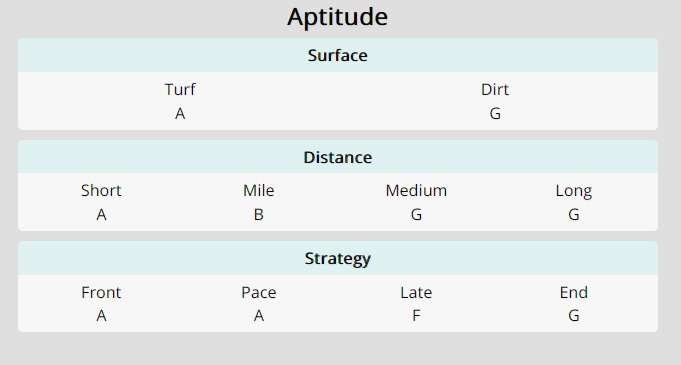Viewport: 681px width, 365px height.
Task: Click the Dirt surface label
Action: pos(495,90)
